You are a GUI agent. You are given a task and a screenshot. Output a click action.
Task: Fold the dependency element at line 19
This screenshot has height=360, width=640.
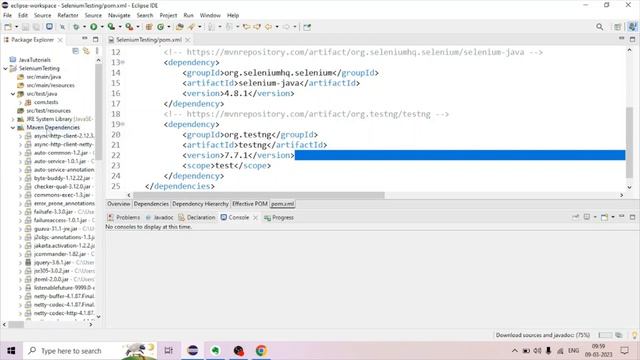point(123,124)
